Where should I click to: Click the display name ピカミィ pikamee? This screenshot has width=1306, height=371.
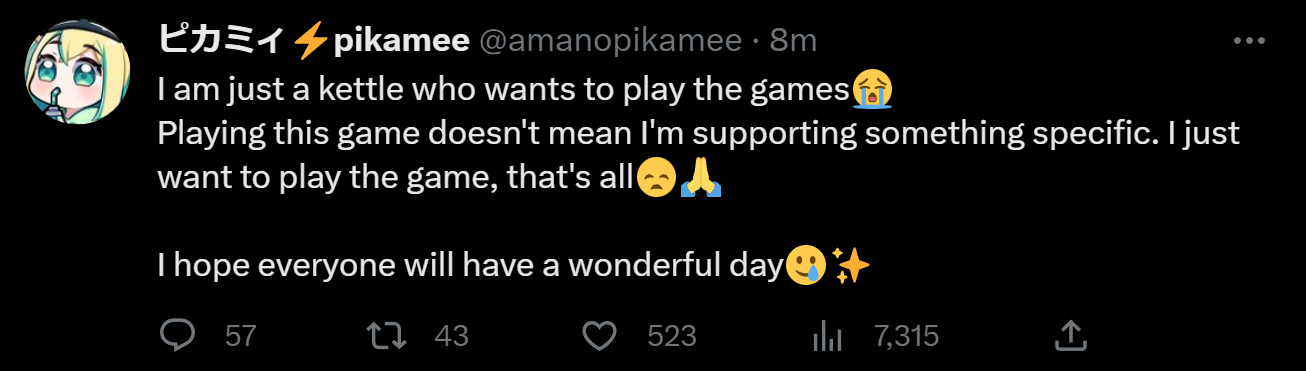[314, 41]
